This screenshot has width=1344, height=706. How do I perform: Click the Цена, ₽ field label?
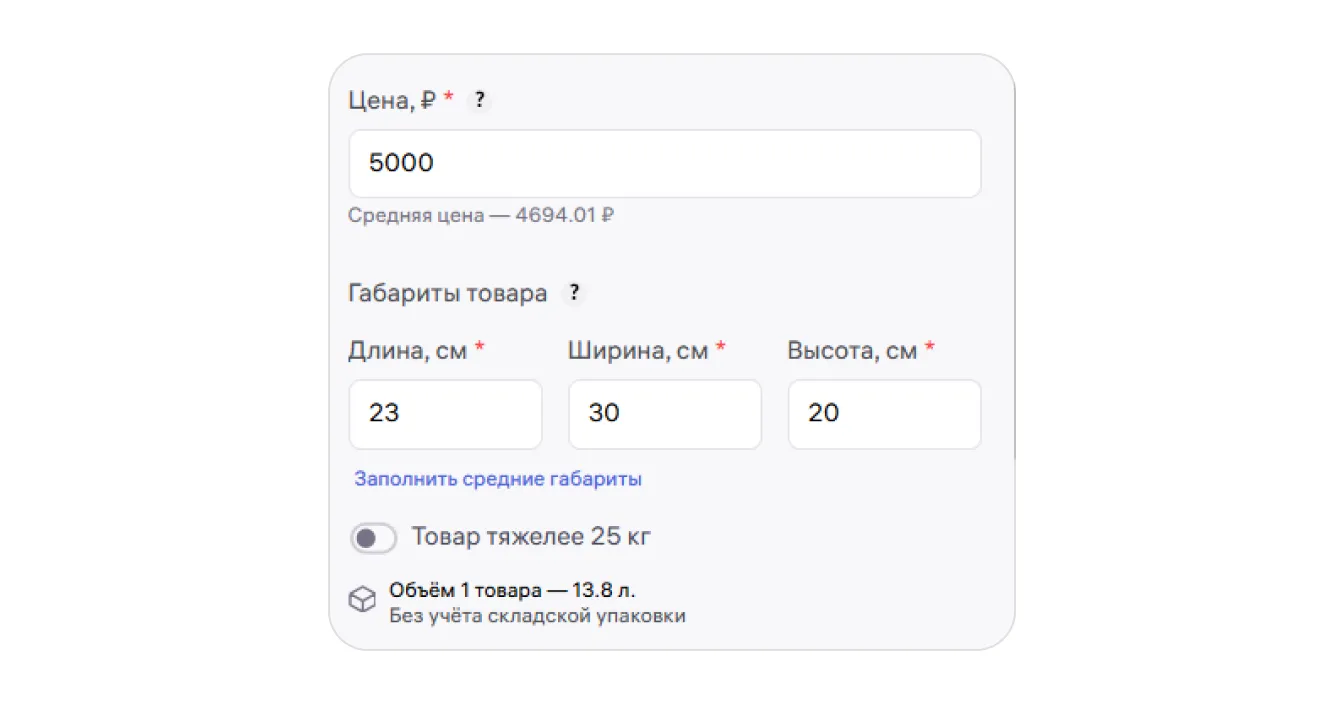[x=392, y=101]
